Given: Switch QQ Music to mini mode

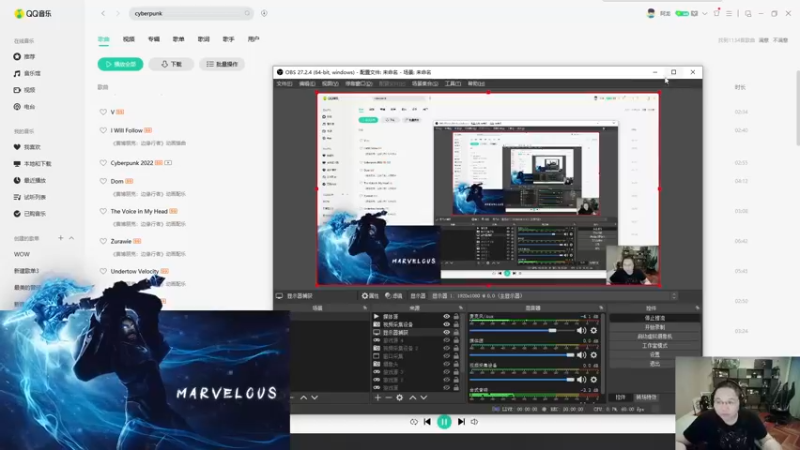Looking at the screenshot, I should (x=748, y=14).
